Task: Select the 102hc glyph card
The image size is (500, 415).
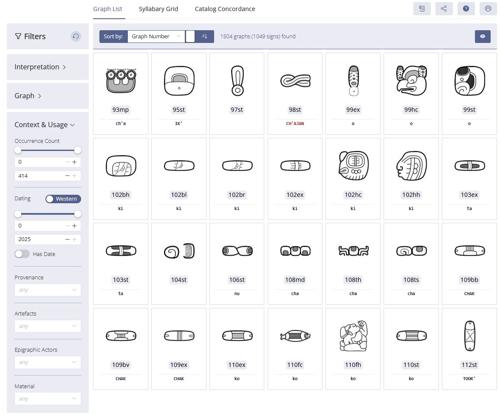Action: [353, 179]
